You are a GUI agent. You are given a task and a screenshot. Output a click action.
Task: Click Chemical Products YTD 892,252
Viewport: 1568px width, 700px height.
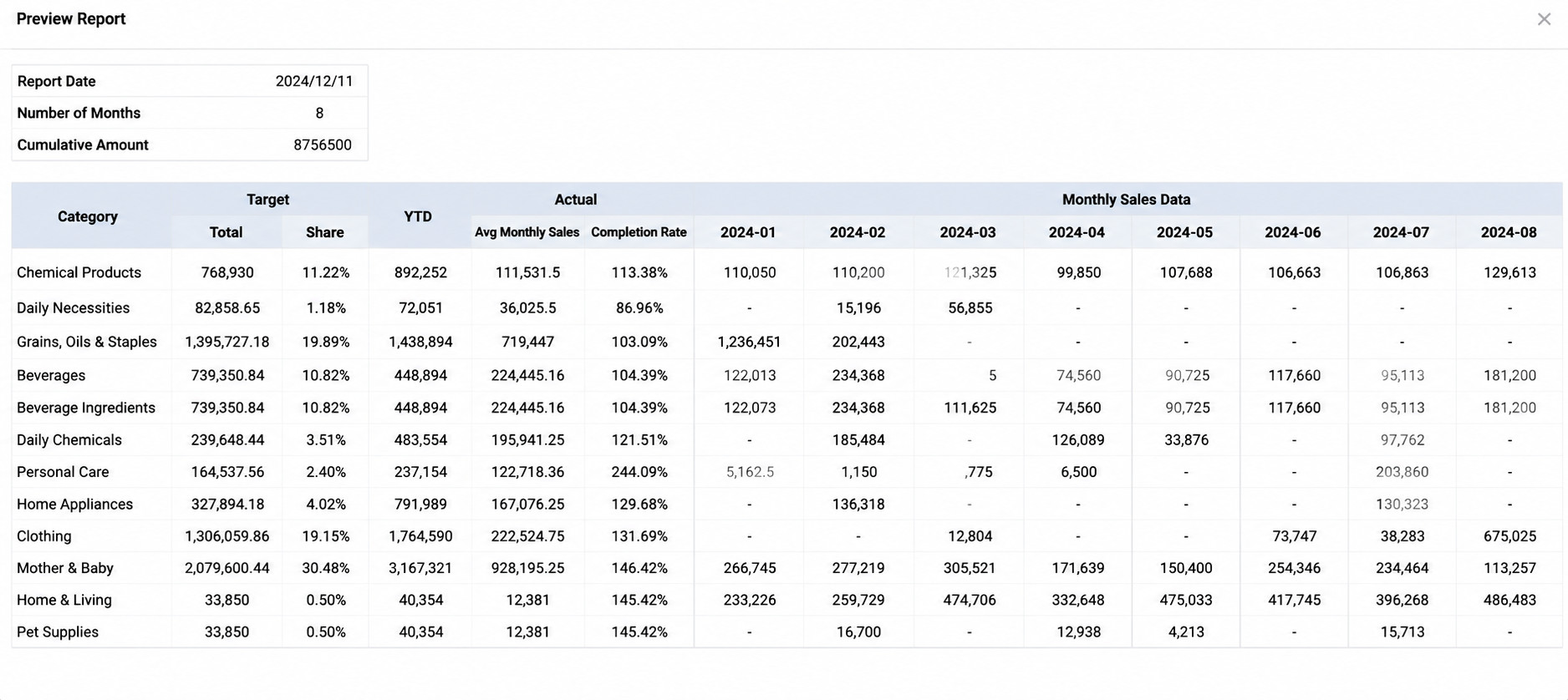(420, 272)
